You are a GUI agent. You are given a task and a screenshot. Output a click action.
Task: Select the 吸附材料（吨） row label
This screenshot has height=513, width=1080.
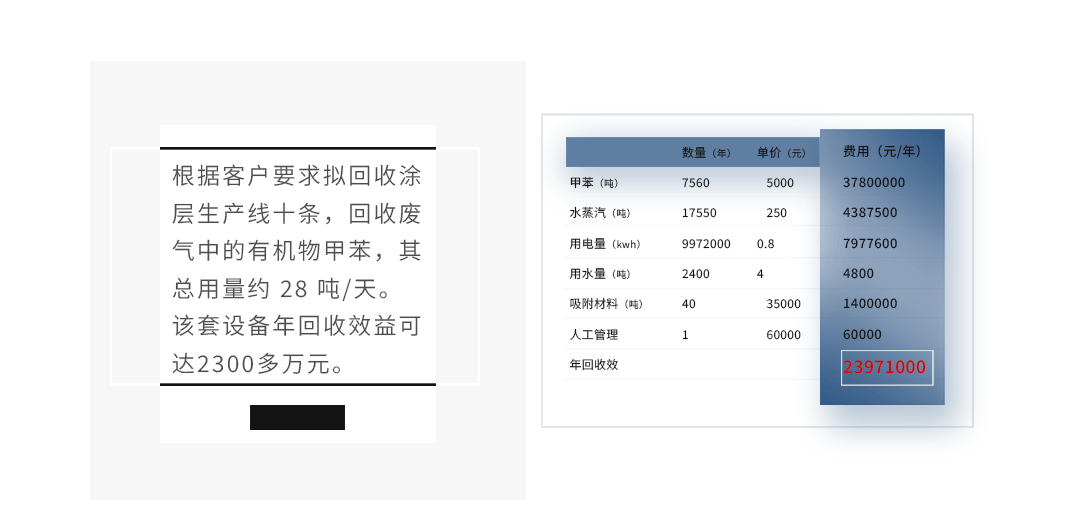606,304
